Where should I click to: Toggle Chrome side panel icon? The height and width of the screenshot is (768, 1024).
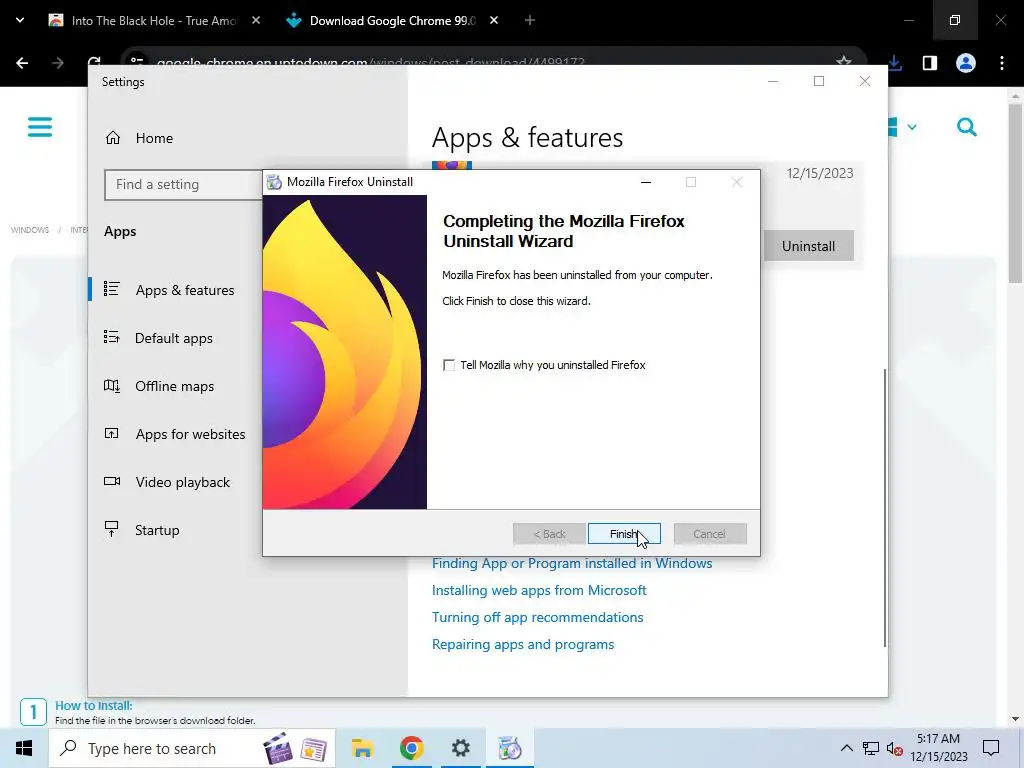930,63
